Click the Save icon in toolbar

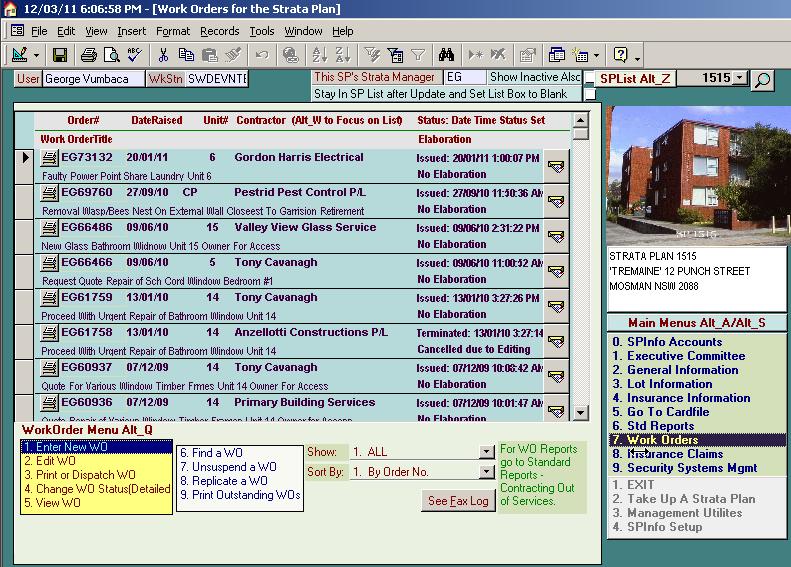pyautogui.click(x=60, y=55)
